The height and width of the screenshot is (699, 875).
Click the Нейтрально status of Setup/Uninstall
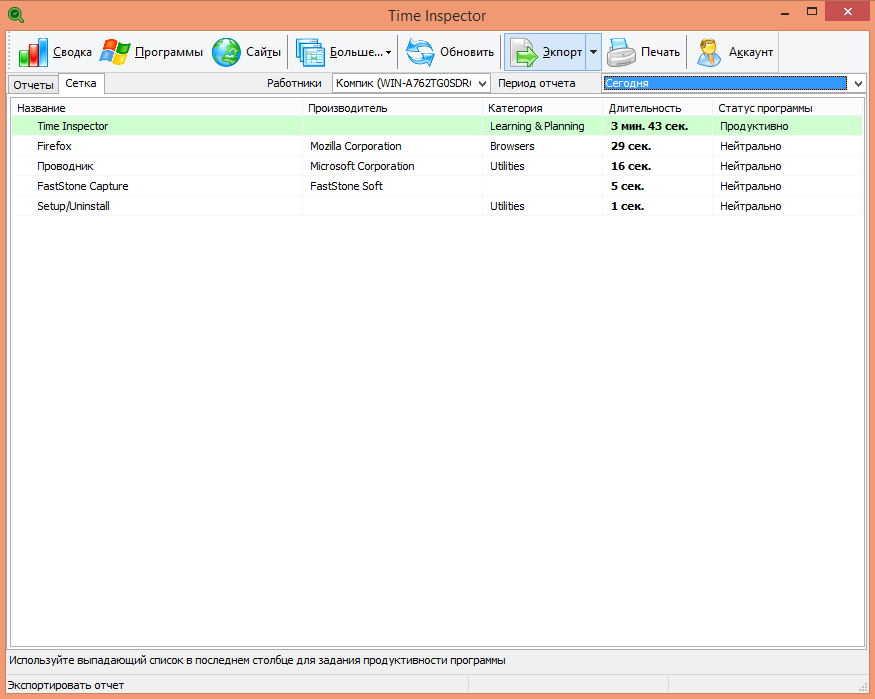[x=751, y=206]
